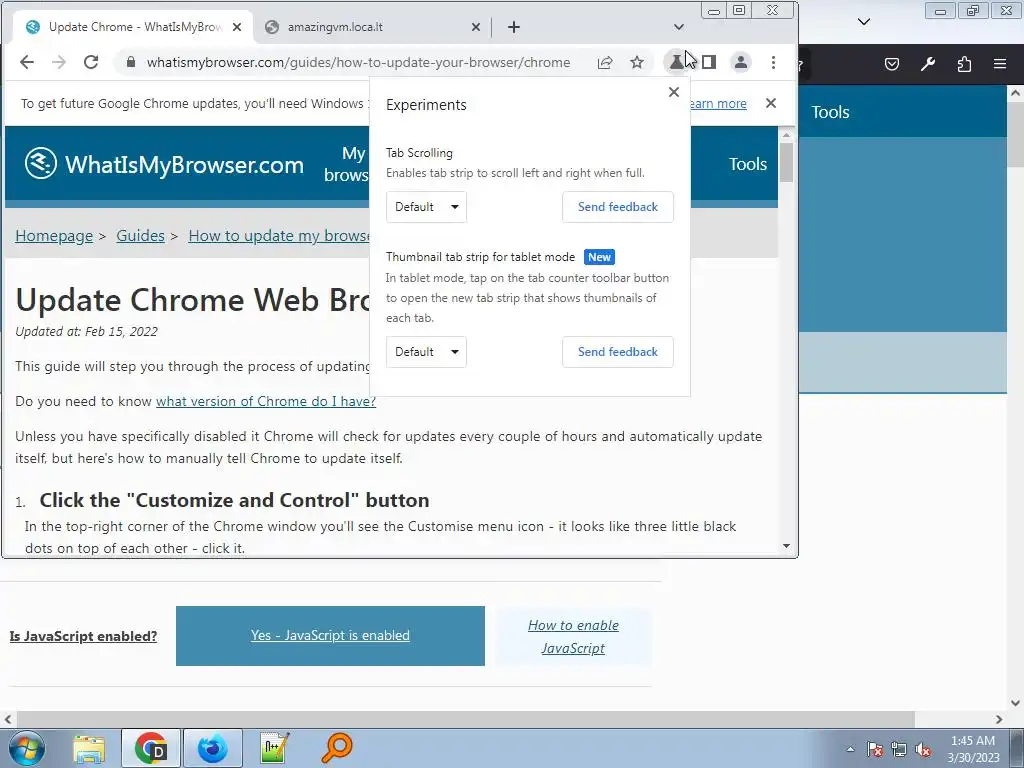The height and width of the screenshot is (768, 1024).
Task: Close the Experiments popup
Action: coord(674,92)
